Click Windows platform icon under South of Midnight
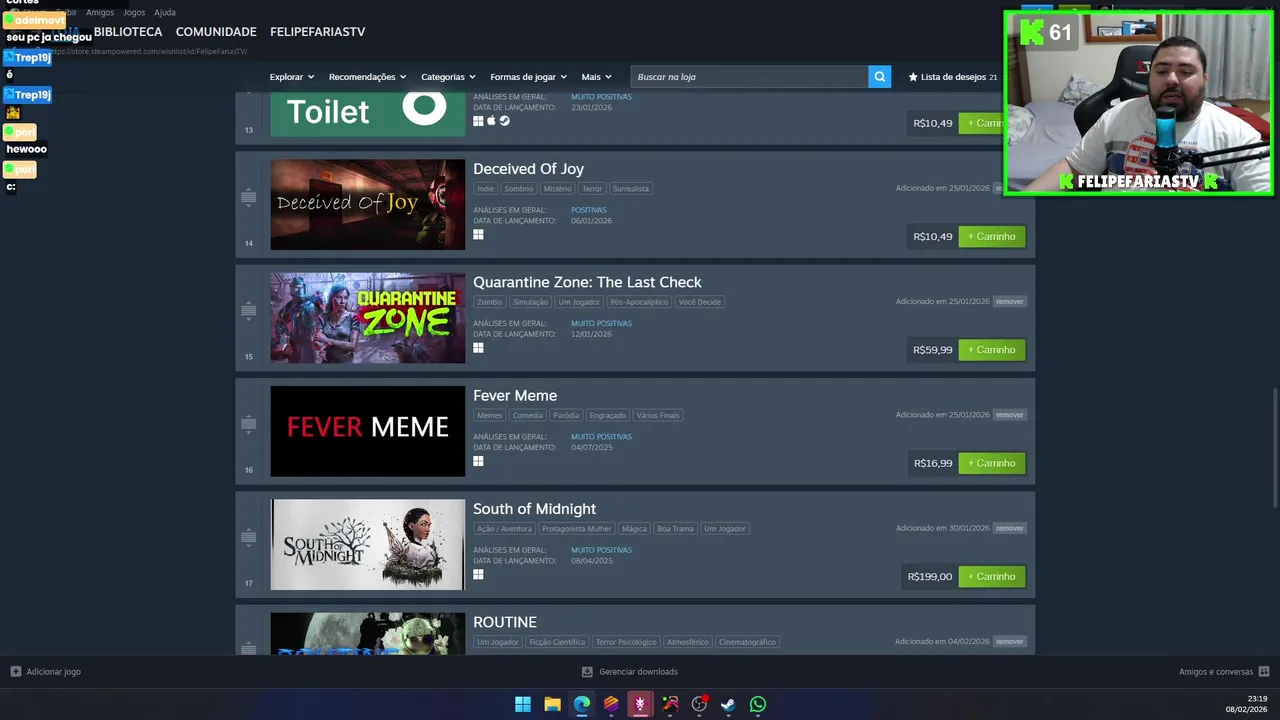Screen dimensions: 1280x720 [478, 574]
